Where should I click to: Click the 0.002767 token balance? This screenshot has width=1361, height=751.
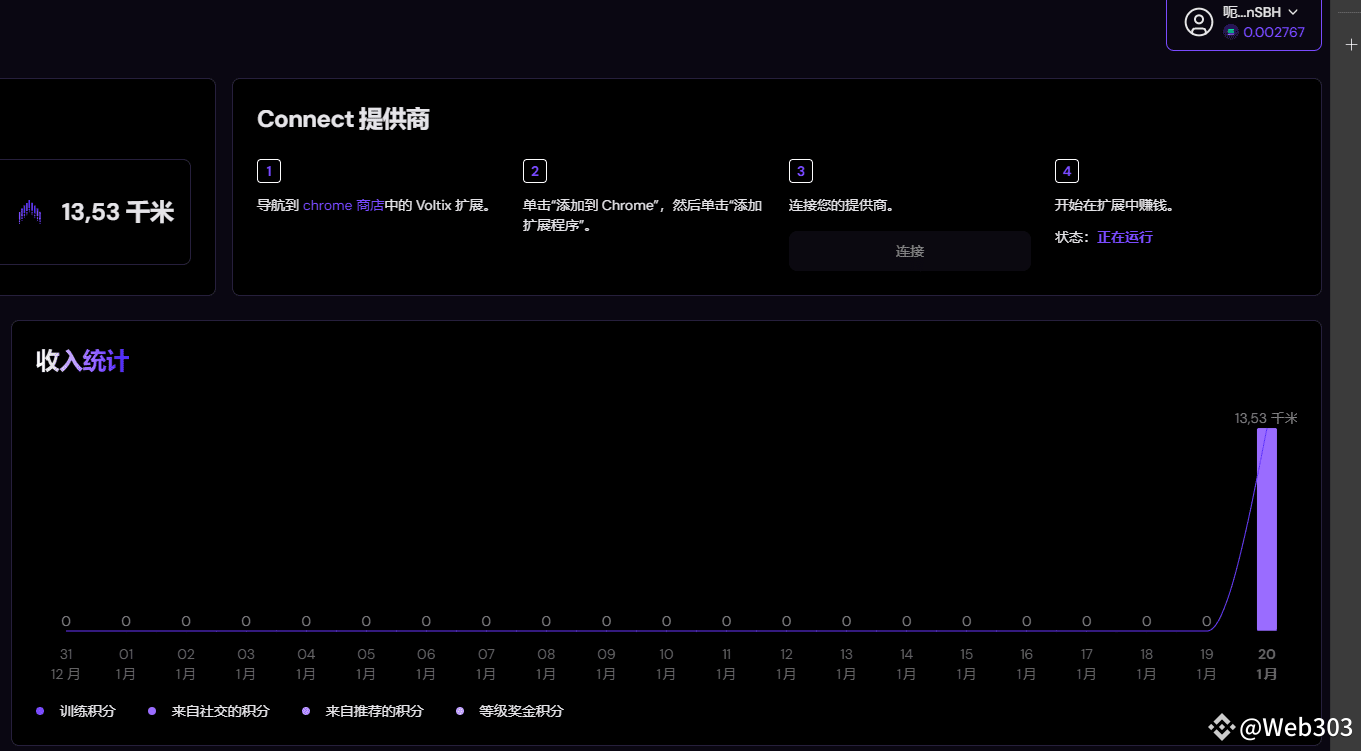click(x=1274, y=32)
